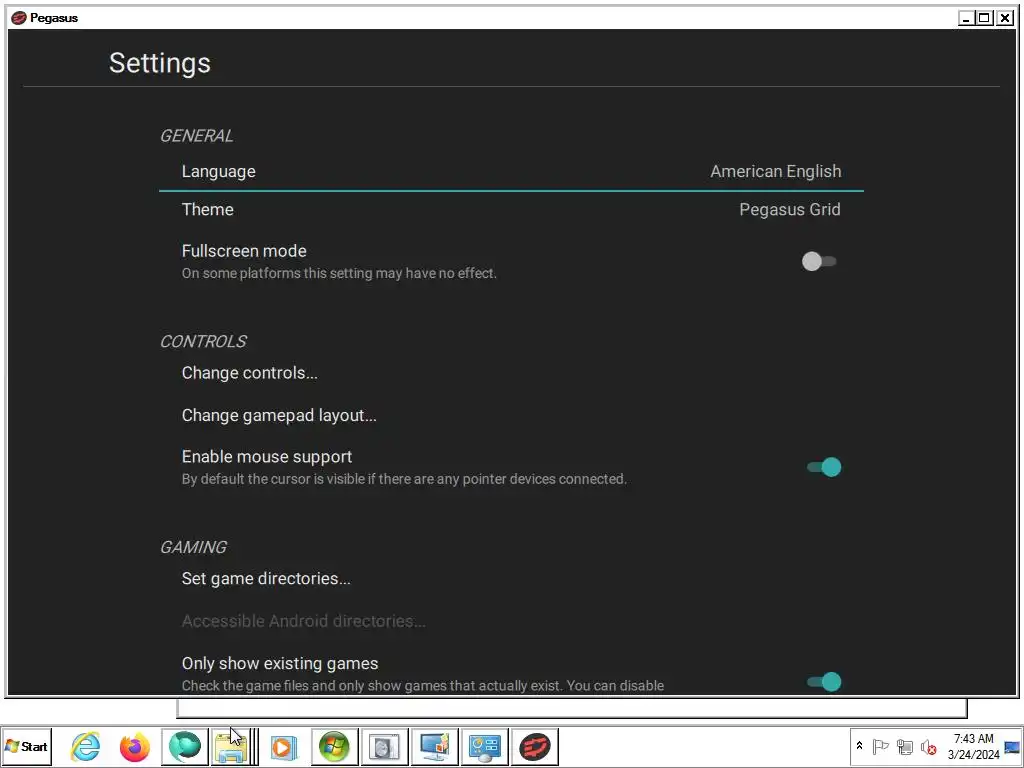Open the Windows Start menu
The height and width of the screenshot is (768, 1024).
pyautogui.click(x=26, y=746)
